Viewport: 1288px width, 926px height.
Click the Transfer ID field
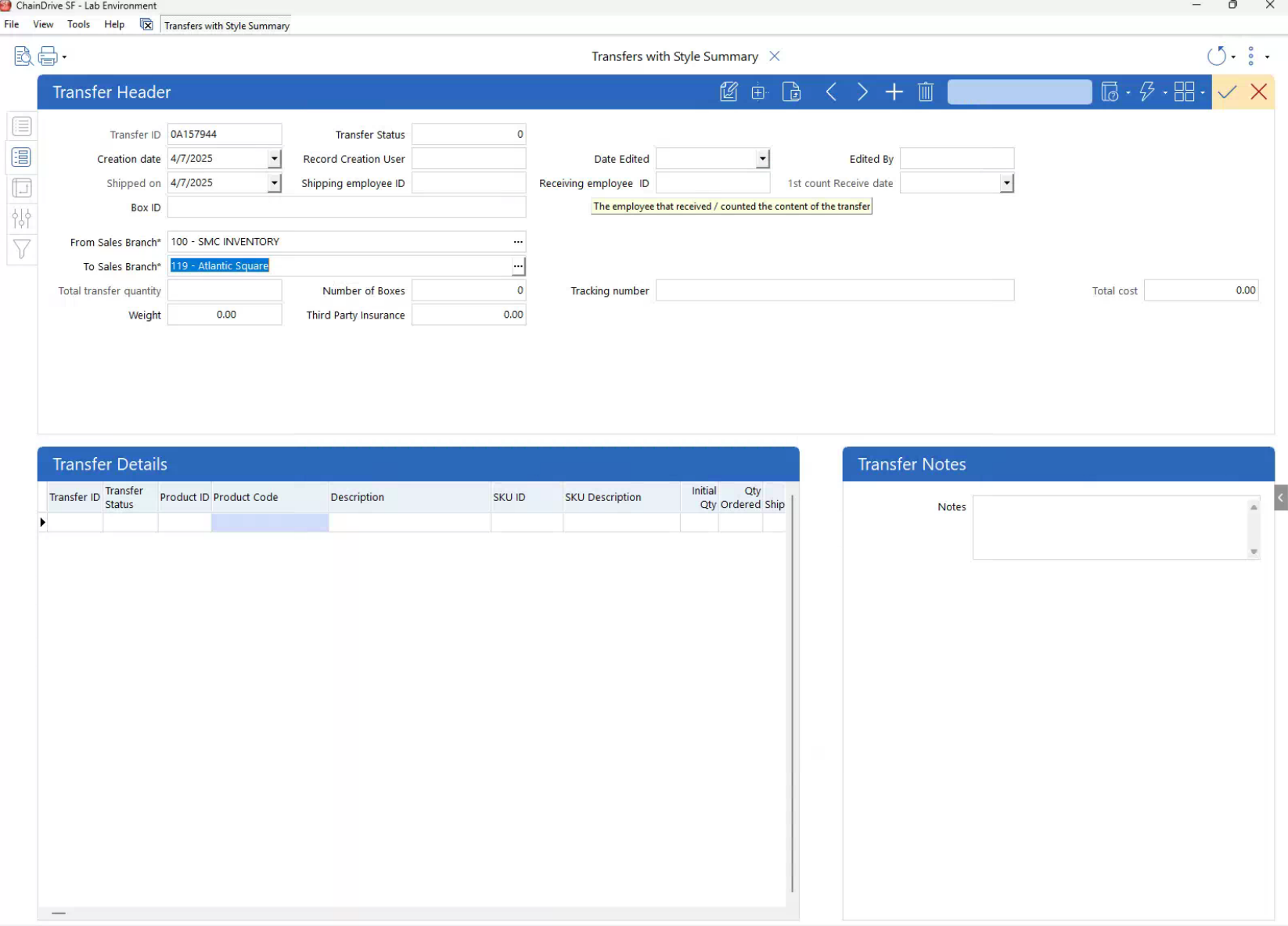225,135
